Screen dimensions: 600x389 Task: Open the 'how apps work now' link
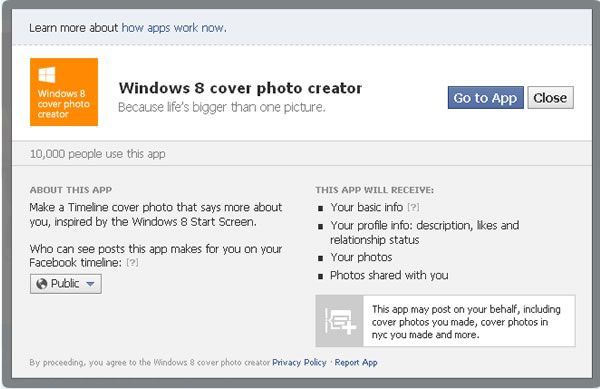[x=174, y=28]
